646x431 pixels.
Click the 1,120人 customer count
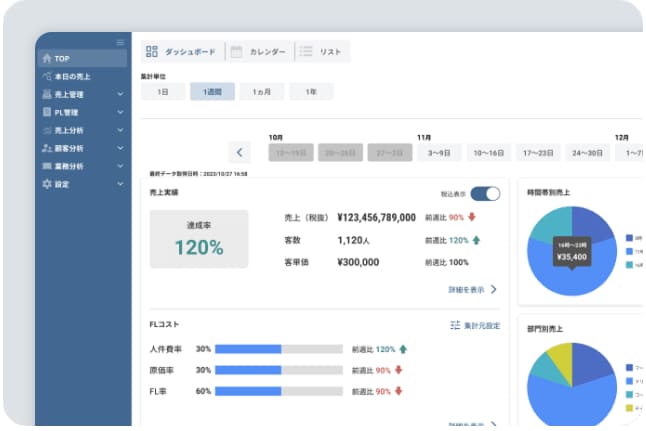click(353, 240)
